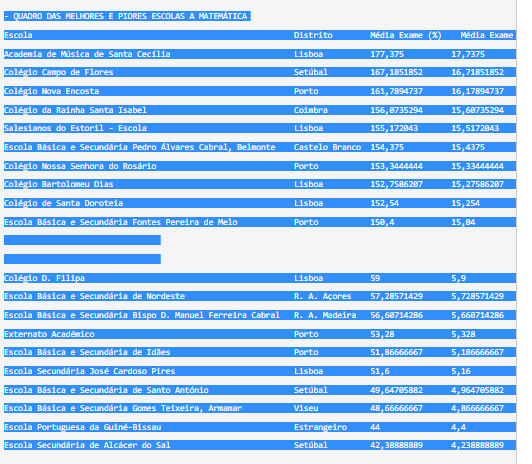Click Colégio Nova Encosta school name
The image size is (532, 464).
click(x=52, y=91)
